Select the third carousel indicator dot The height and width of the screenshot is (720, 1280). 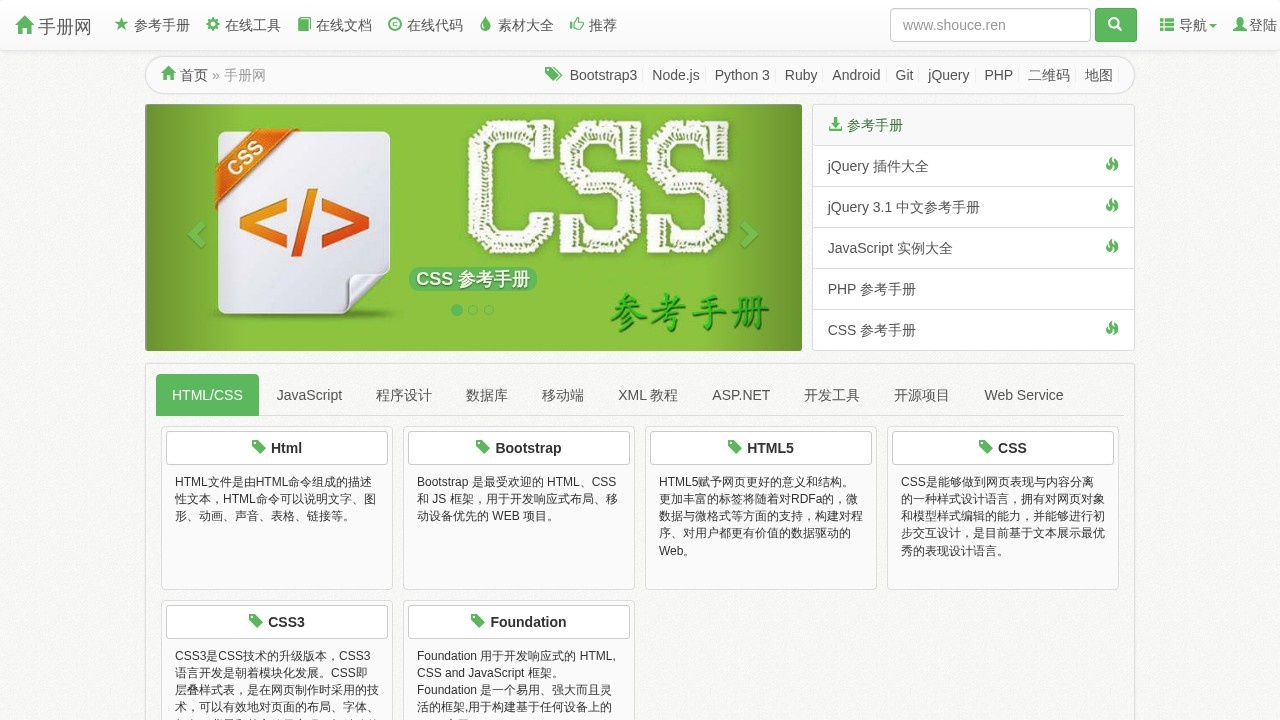pos(489,310)
